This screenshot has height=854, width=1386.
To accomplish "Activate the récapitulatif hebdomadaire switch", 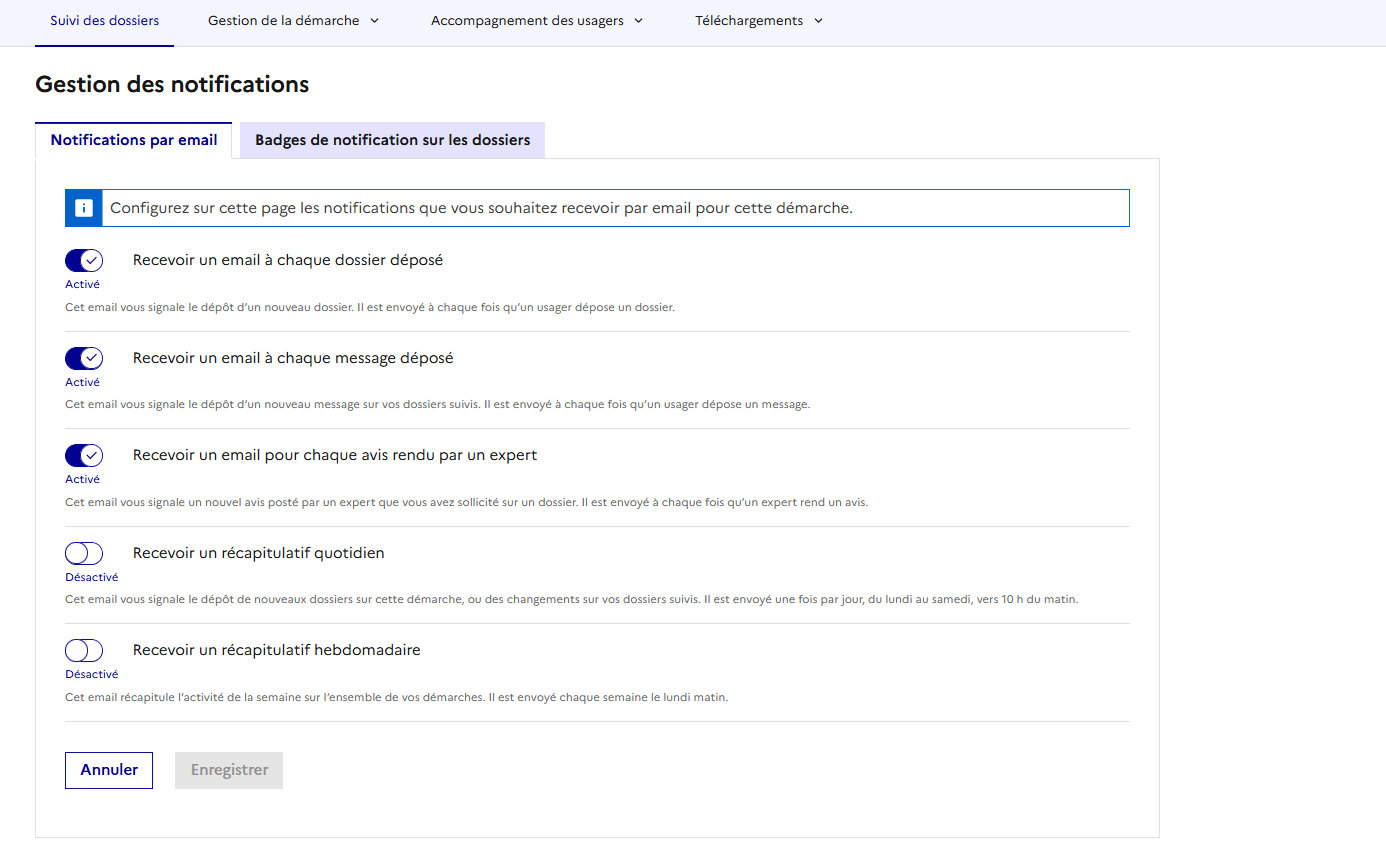I will 84,651.
